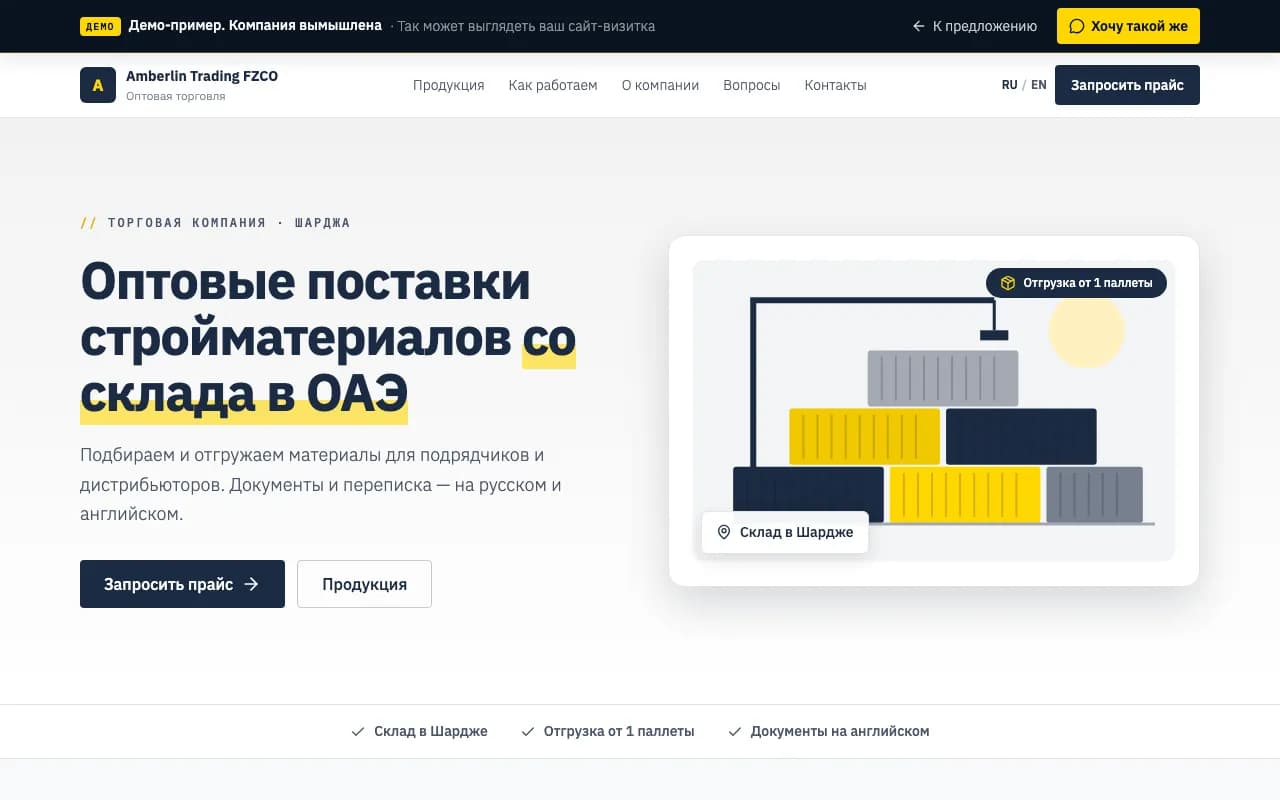This screenshot has width=1280, height=800.
Task: Click the arrow icon in hero 'Запросить прайс' button
Action: coord(251,584)
